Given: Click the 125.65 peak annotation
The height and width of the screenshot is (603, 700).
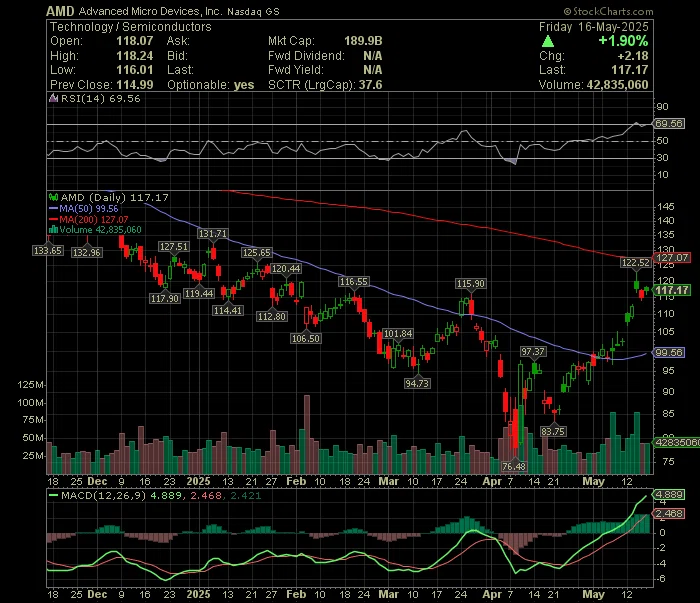Looking at the screenshot, I should tap(257, 253).
